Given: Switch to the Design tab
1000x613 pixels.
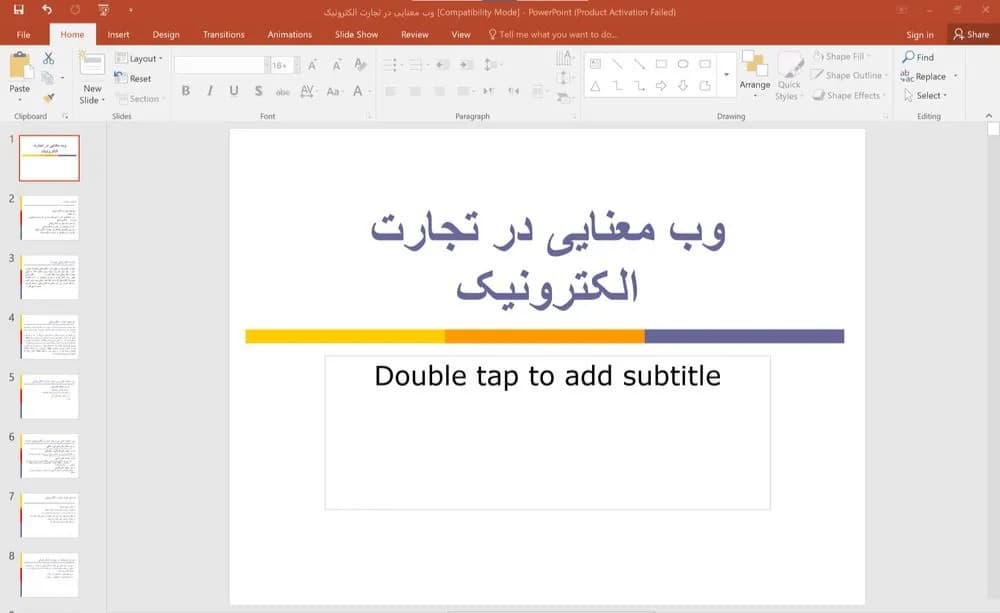Looking at the screenshot, I should 166,34.
